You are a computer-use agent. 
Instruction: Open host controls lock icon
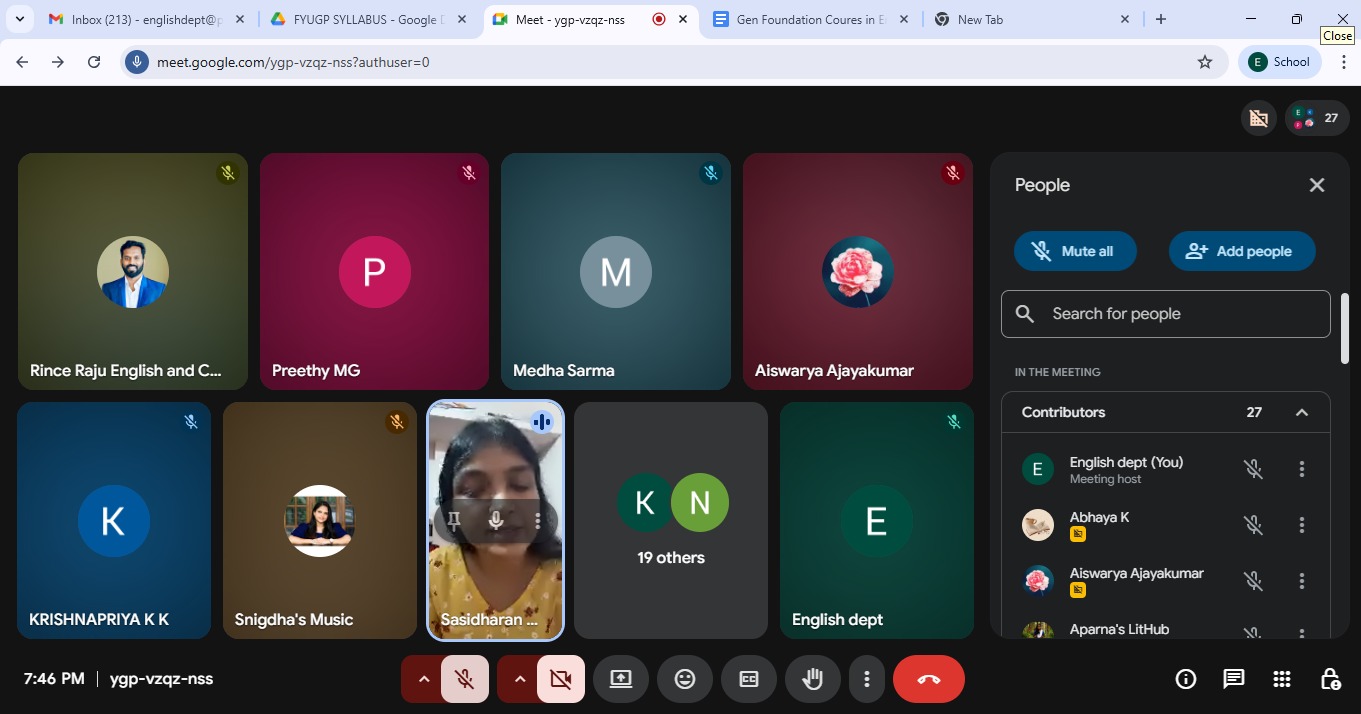[1330, 679]
